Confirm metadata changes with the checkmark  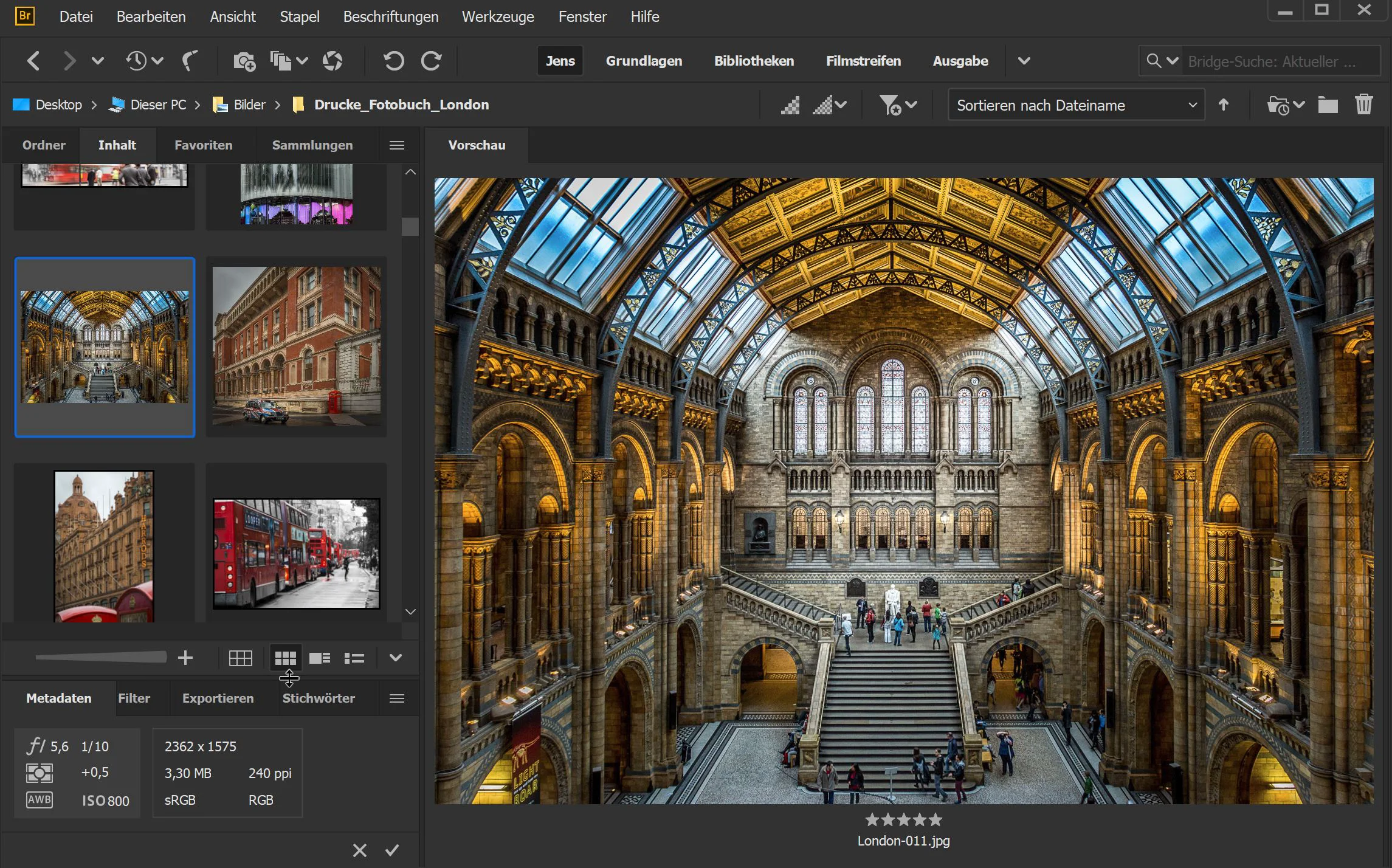(x=393, y=849)
